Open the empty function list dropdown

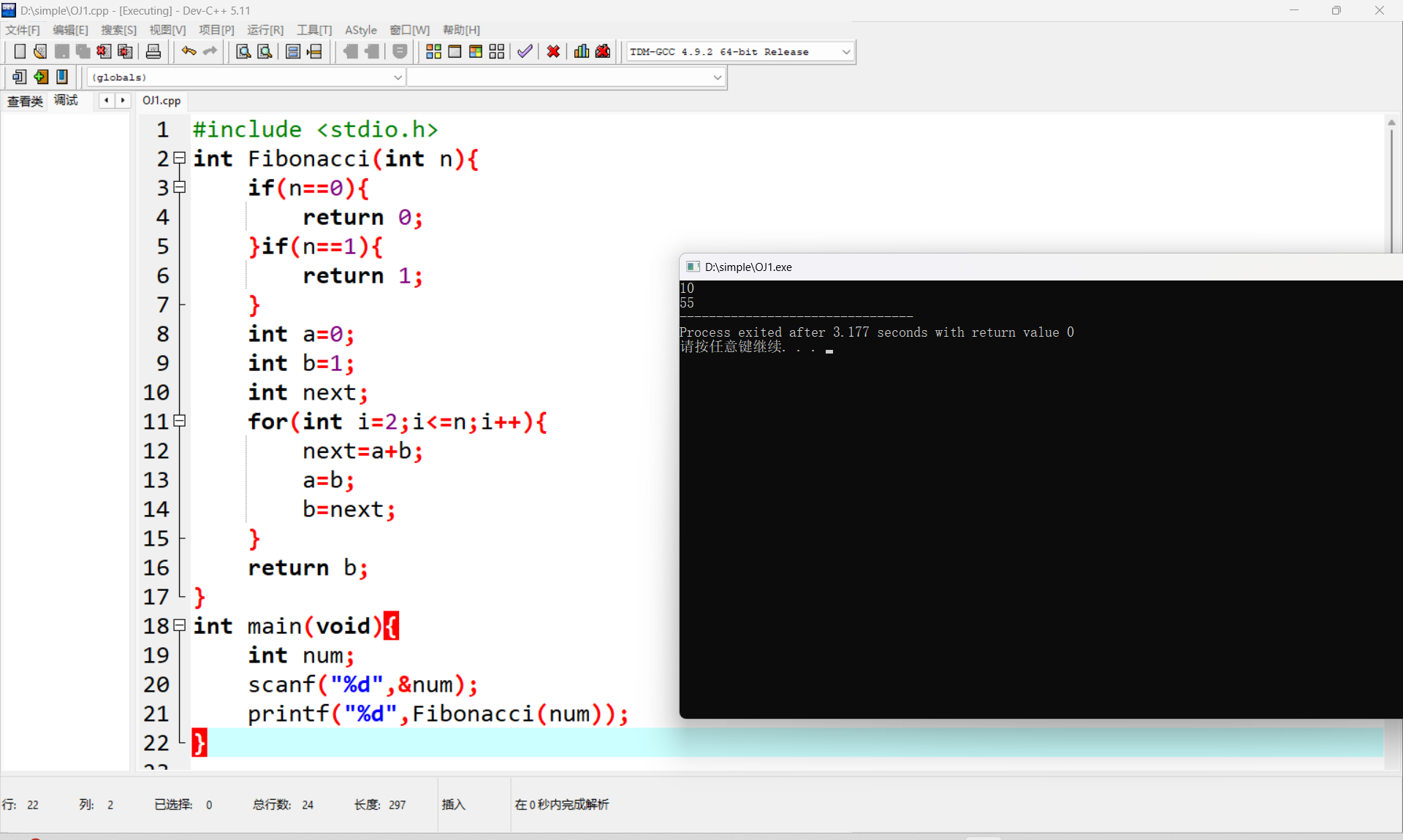pos(717,77)
